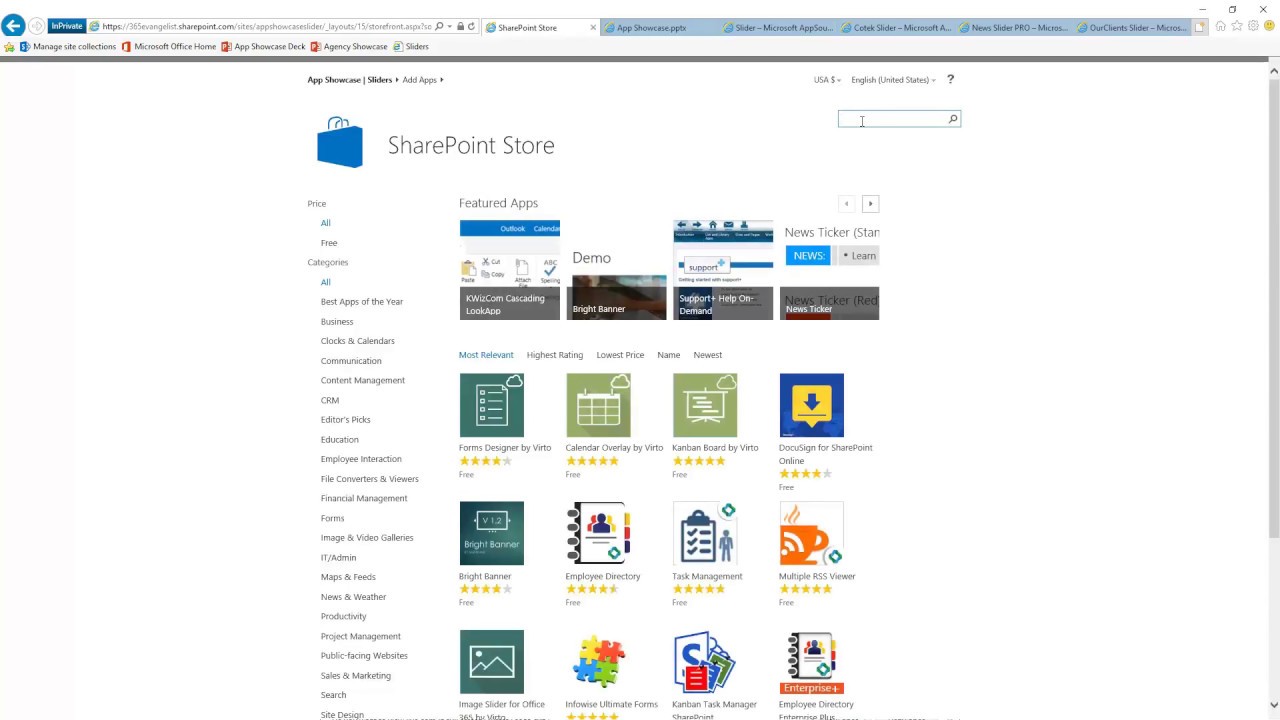The width and height of the screenshot is (1280, 720).
Task: Open the Infowise Ultimate Forms puzzle icon
Action: (598, 662)
